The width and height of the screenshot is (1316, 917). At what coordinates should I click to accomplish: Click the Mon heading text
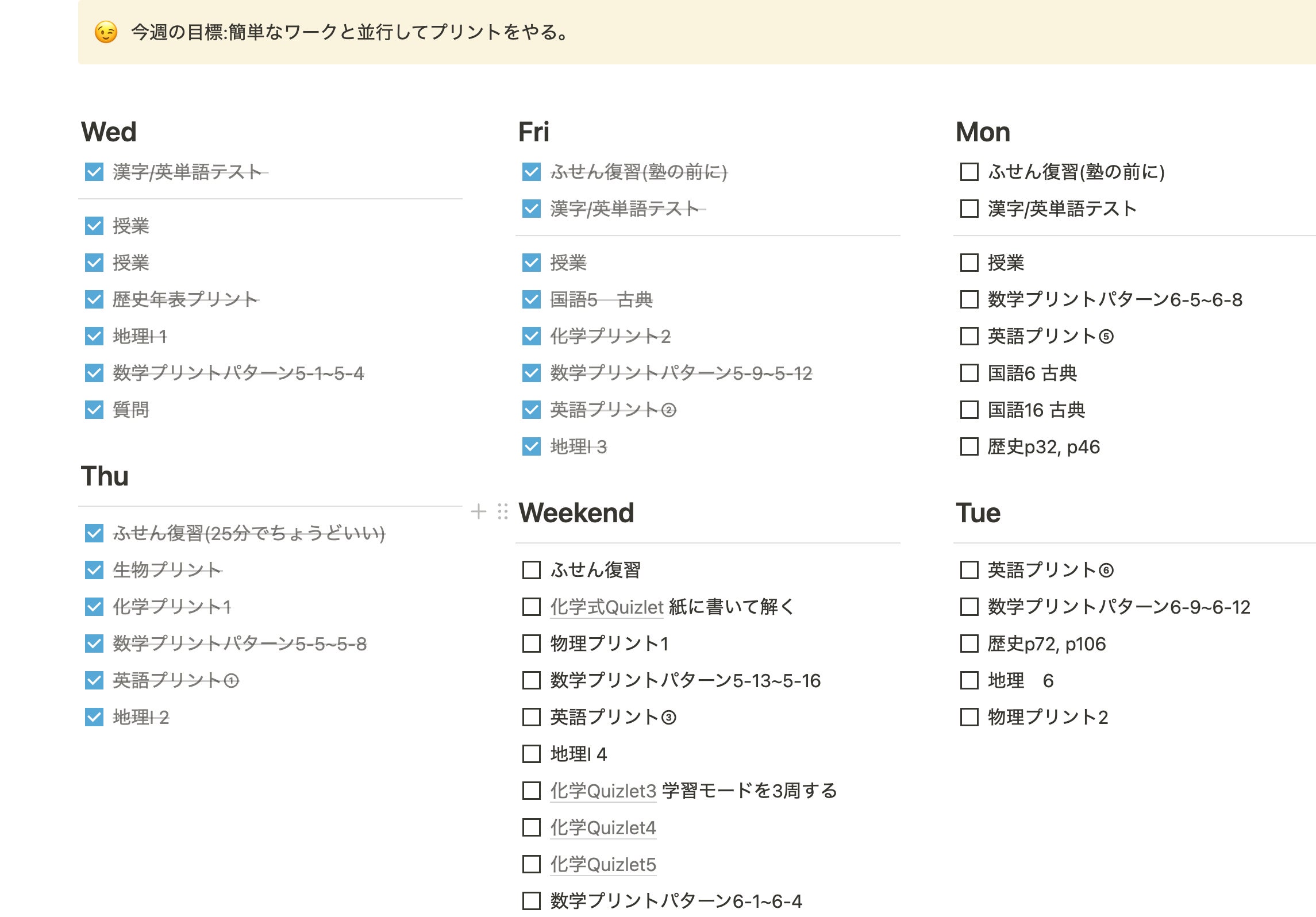983,132
